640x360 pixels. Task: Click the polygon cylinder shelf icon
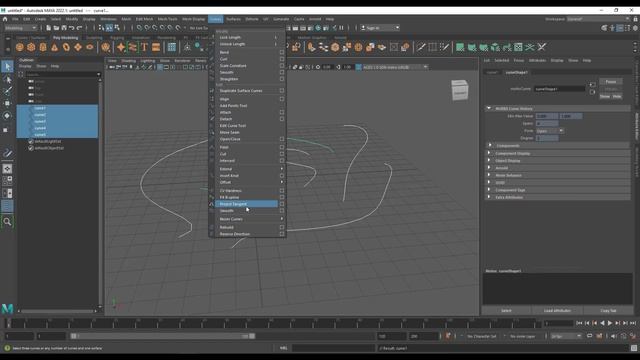pyautogui.click(x=43, y=47)
